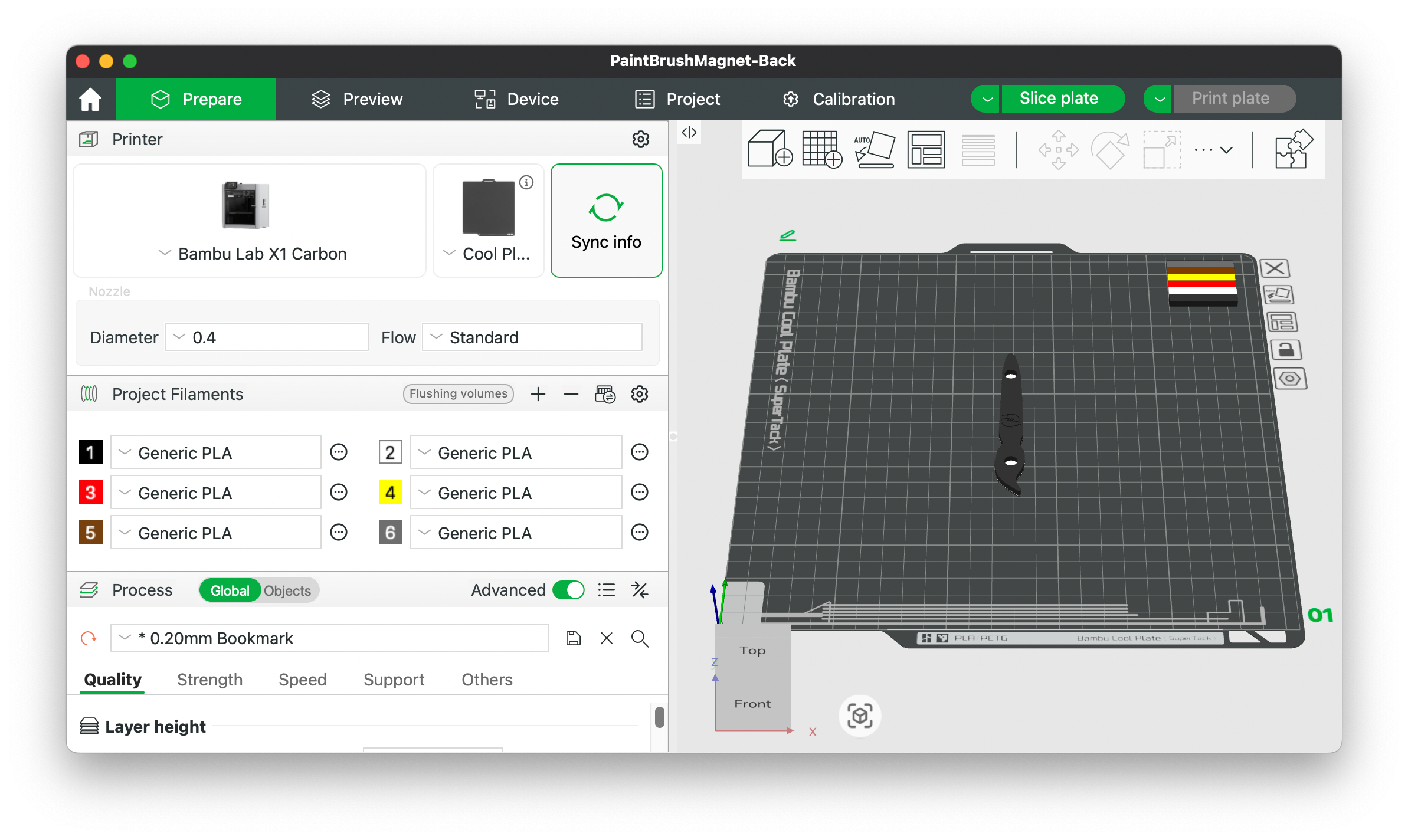Click the plate name edit pencil icon

pyautogui.click(x=788, y=235)
